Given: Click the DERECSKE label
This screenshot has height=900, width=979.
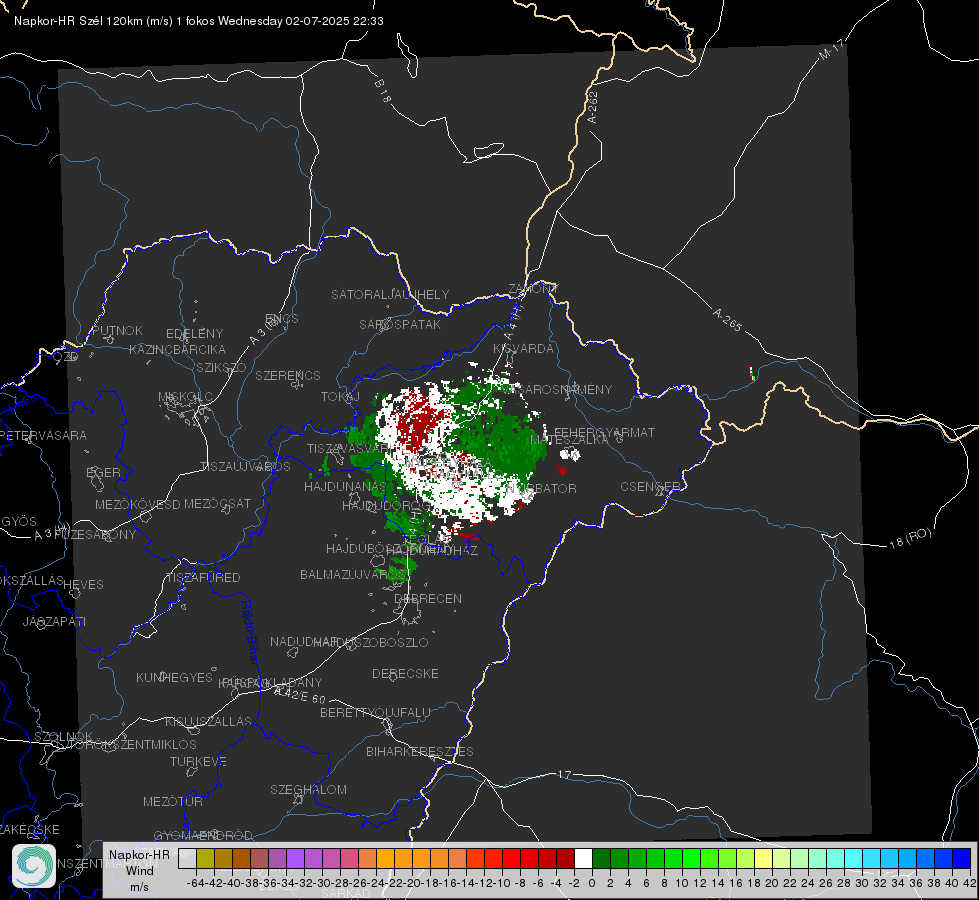Looking at the screenshot, I should point(405,673).
